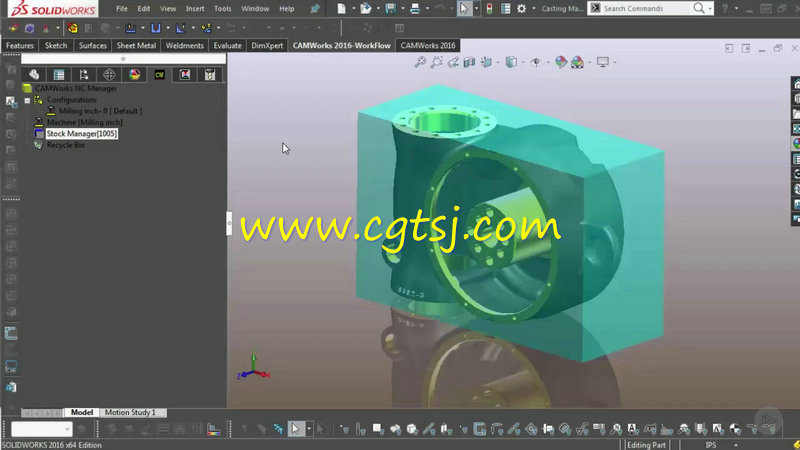Open the empty combo box in bottom toolbar
Viewport: 800px width, 450px height.
(41, 429)
